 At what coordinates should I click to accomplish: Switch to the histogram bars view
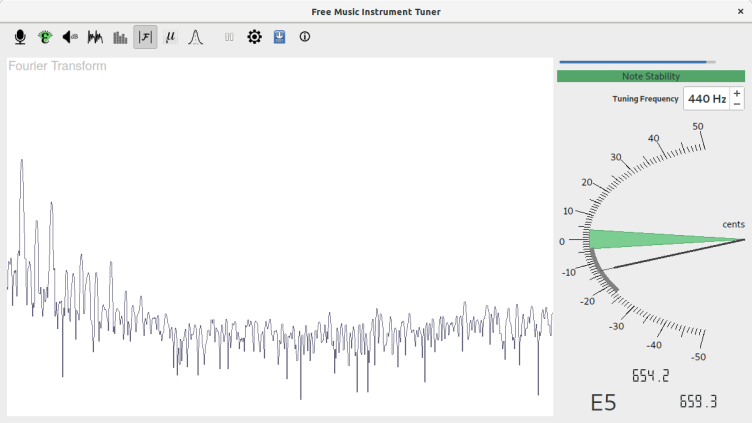120,37
